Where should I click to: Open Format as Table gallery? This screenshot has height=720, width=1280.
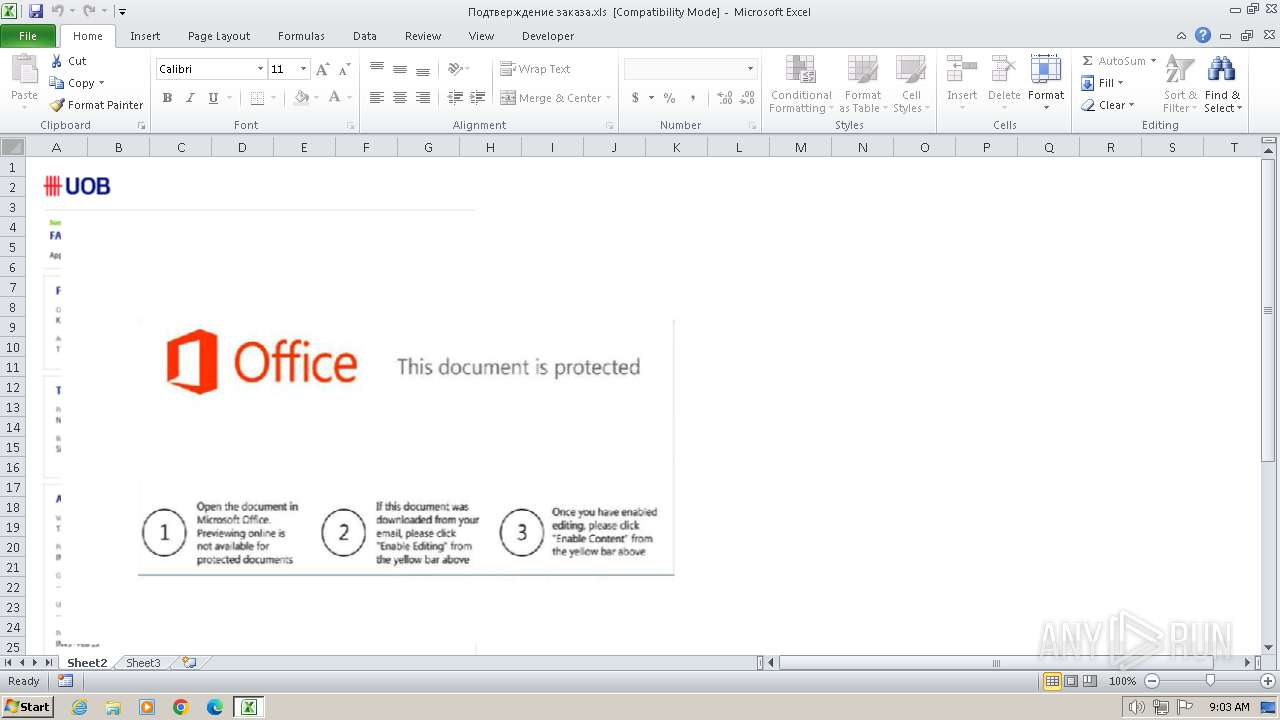pyautogui.click(x=862, y=84)
